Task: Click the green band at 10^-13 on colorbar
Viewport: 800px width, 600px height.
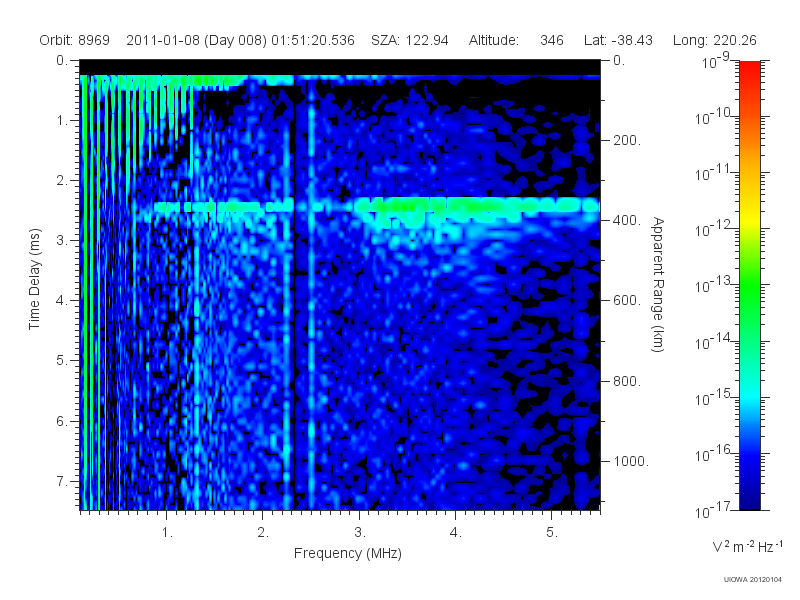Action: (749, 284)
